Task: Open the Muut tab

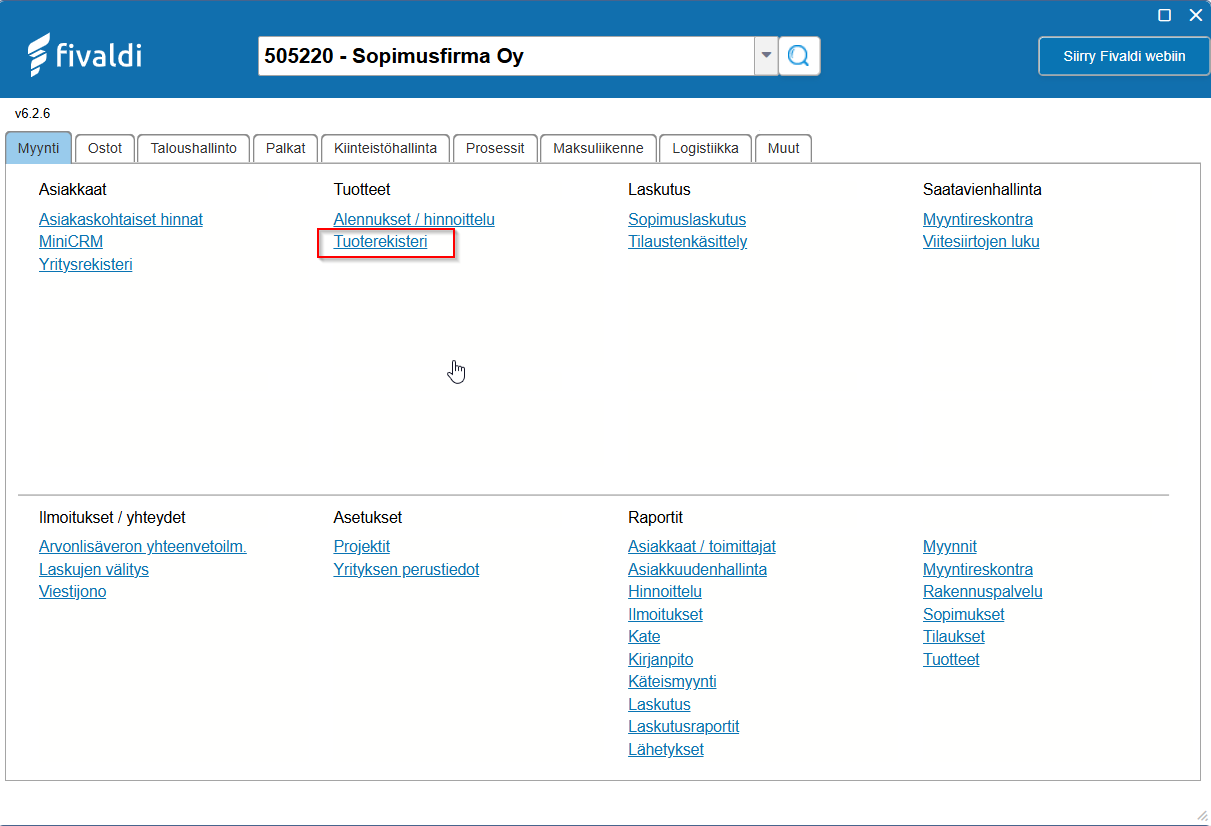Action: tap(783, 148)
